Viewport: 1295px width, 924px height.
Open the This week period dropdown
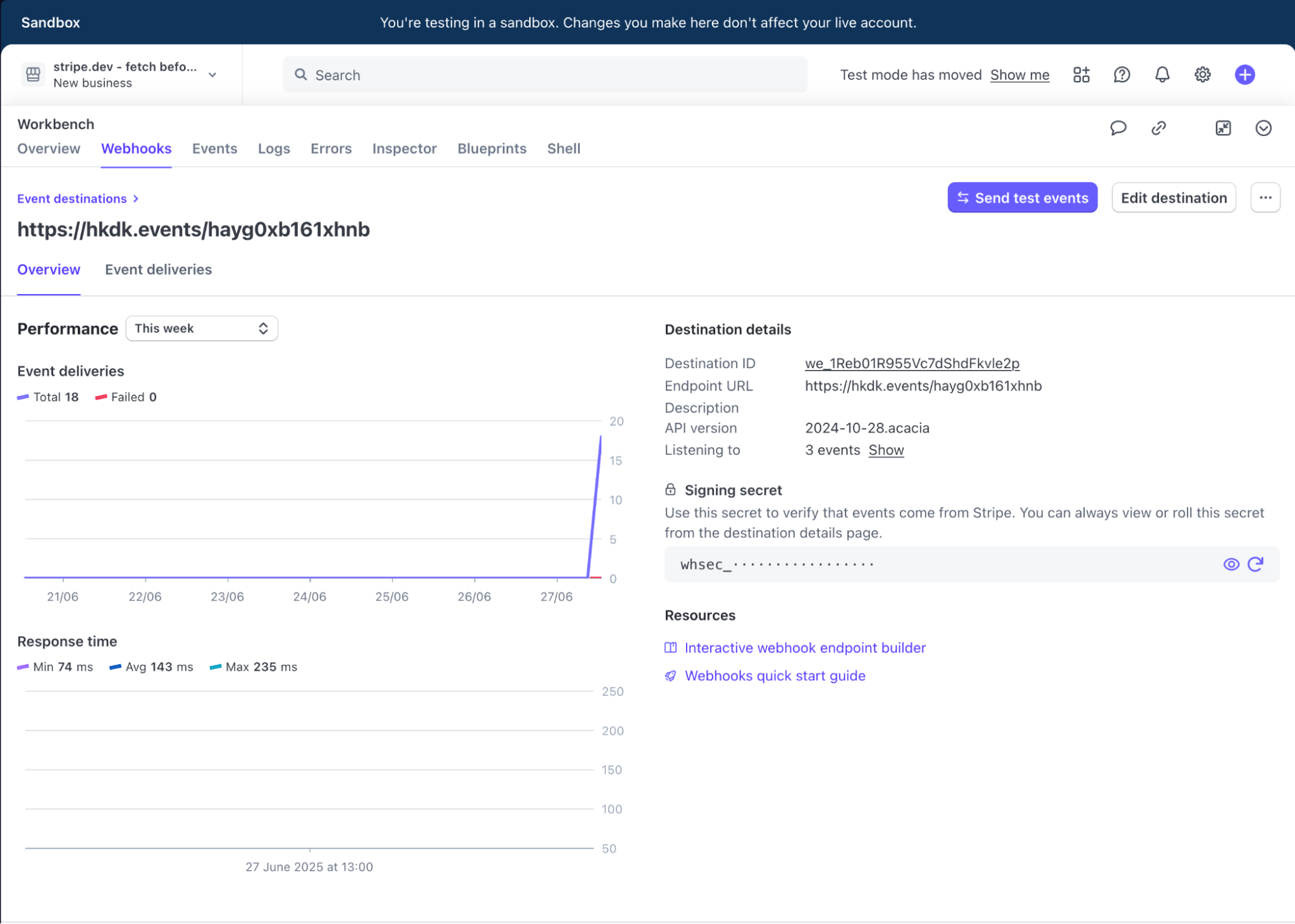(x=201, y=329)
